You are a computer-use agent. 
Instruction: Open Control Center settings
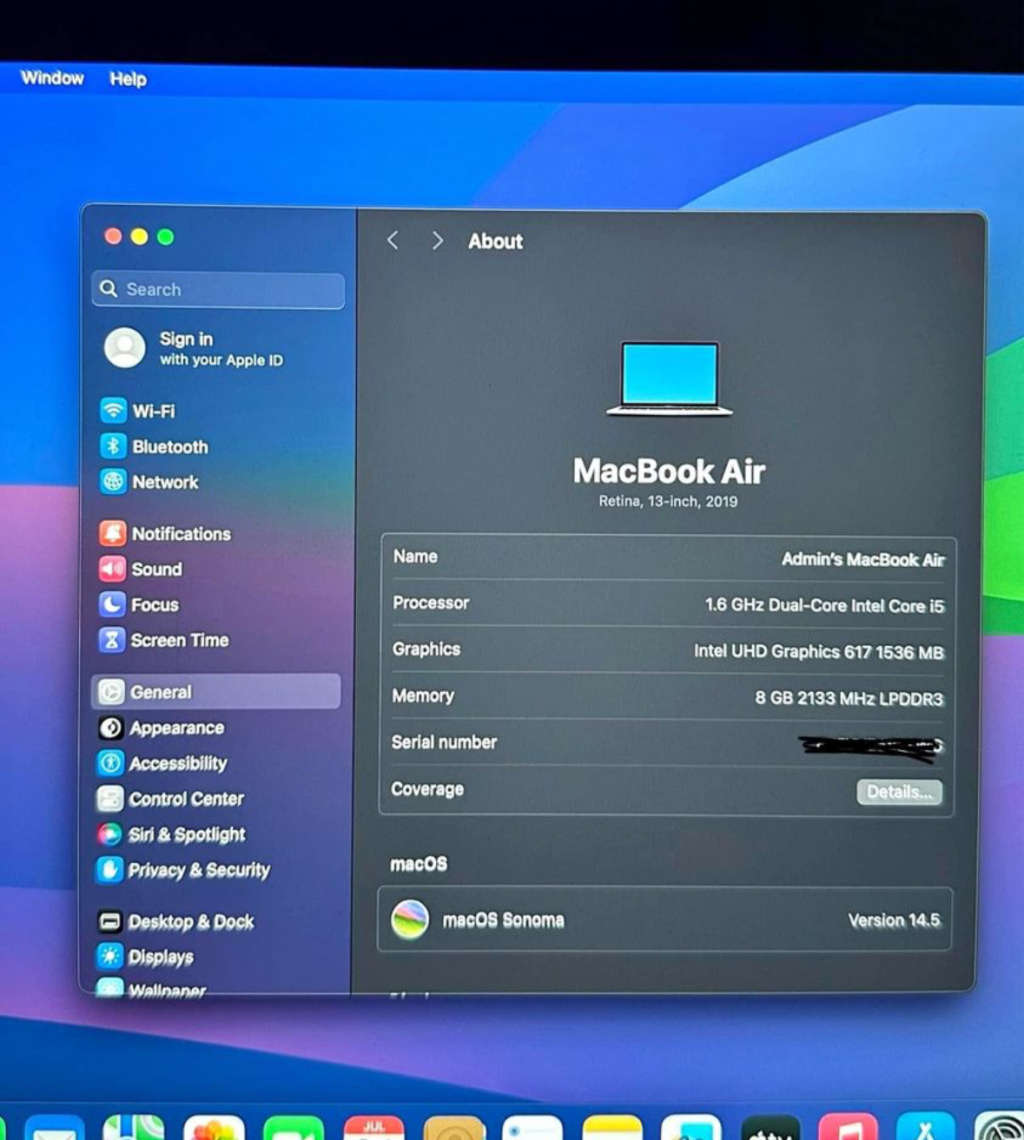[x=113, y=798]
